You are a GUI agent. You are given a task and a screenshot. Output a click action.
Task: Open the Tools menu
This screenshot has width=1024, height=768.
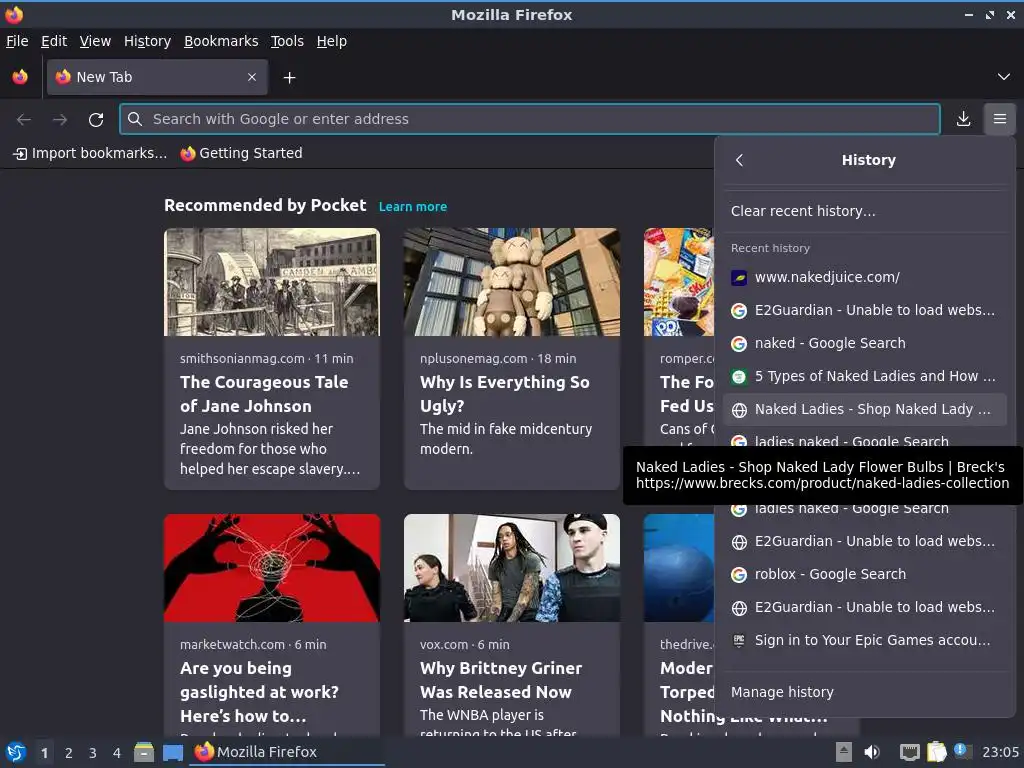(x=287, y=41)
